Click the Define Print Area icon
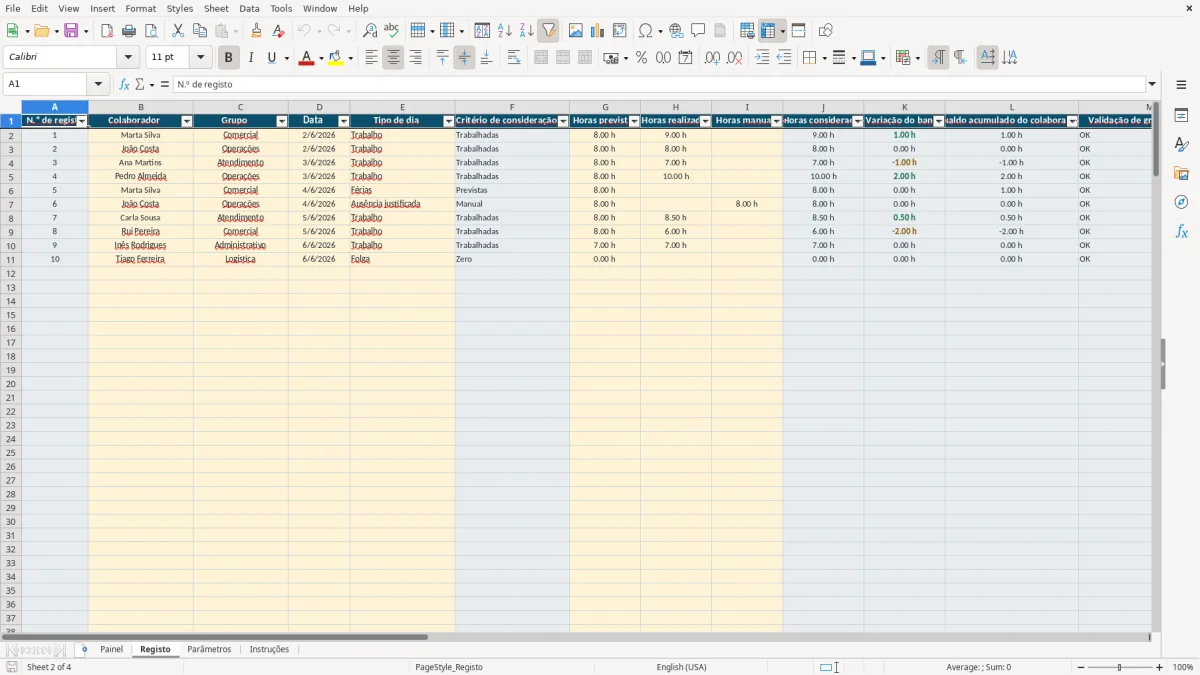1200x675 pixels. coord(747,31)
